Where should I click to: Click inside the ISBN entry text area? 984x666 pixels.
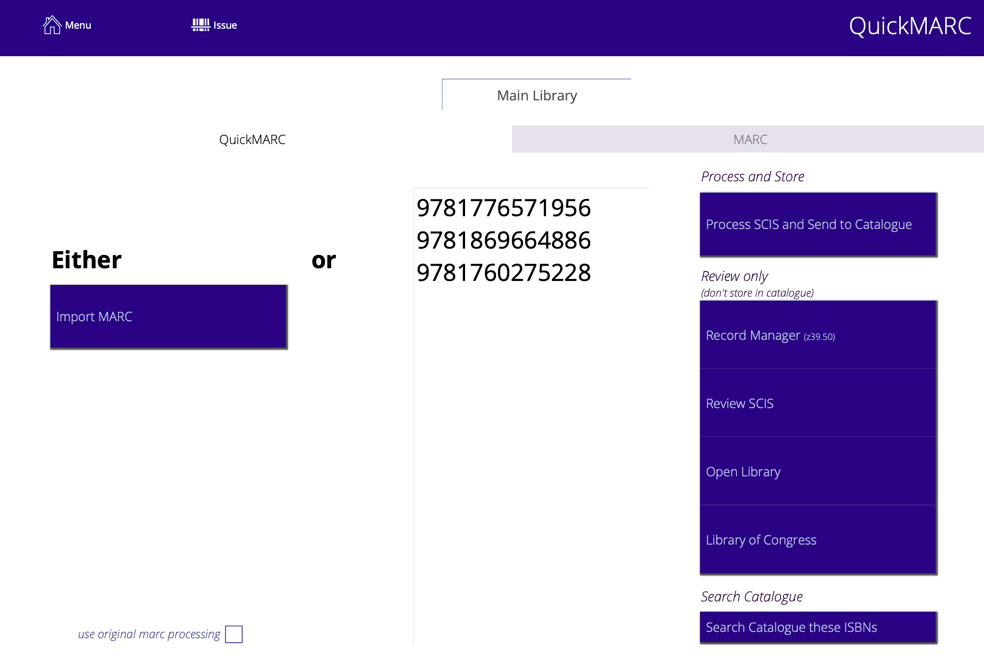point(531,450)
